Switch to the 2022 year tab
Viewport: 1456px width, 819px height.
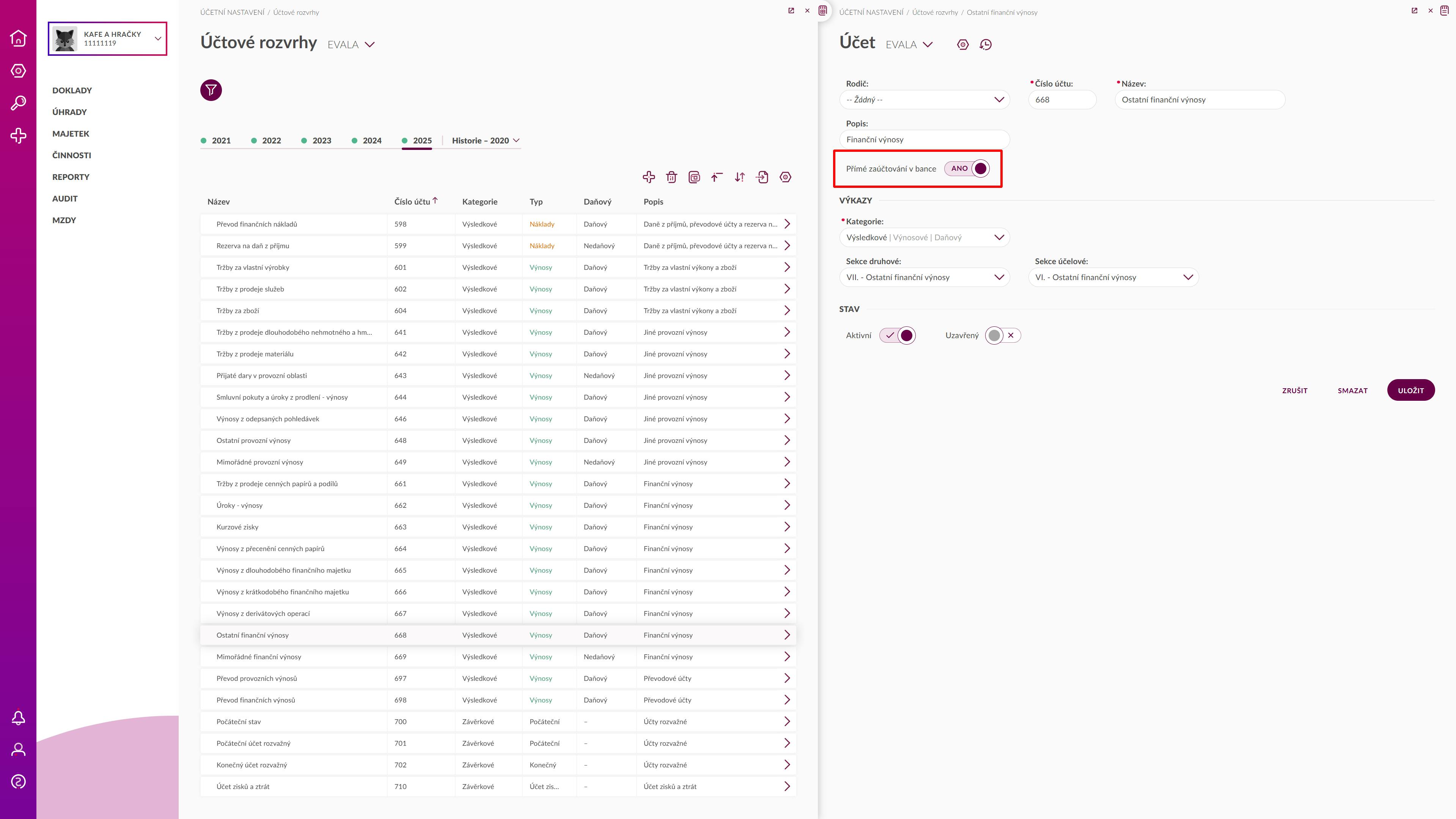click(266, 140)
